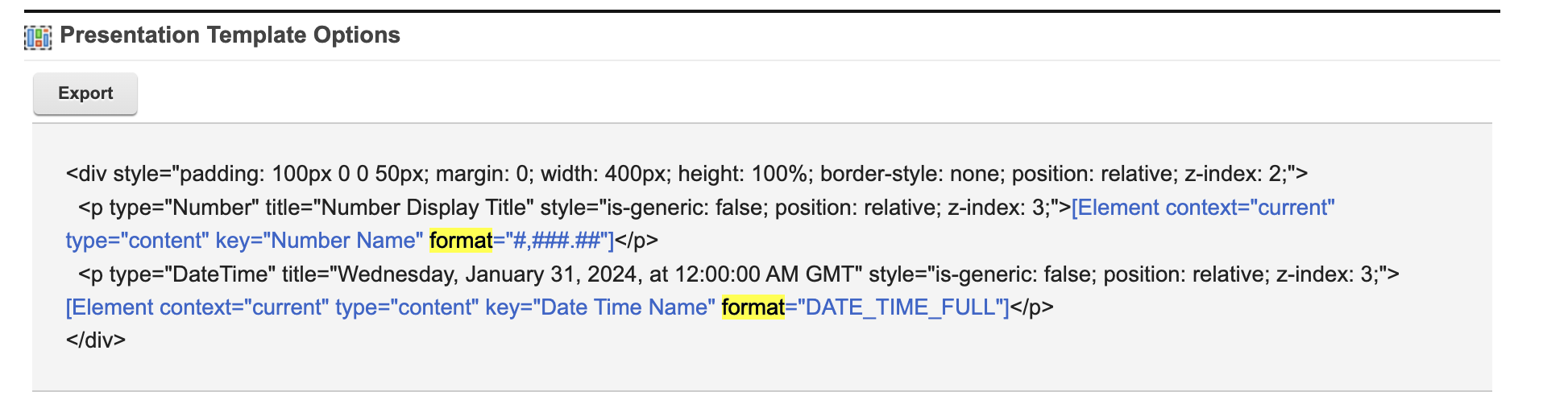Screen dimensions: 1568x404
Task: Click the "#,###.##" format value
Action: tap(557, 241)
